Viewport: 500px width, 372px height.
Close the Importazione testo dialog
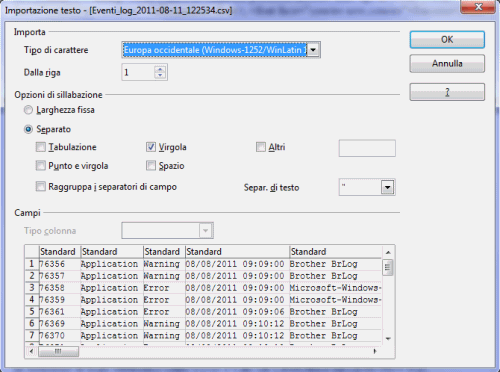tap(478, 7)
